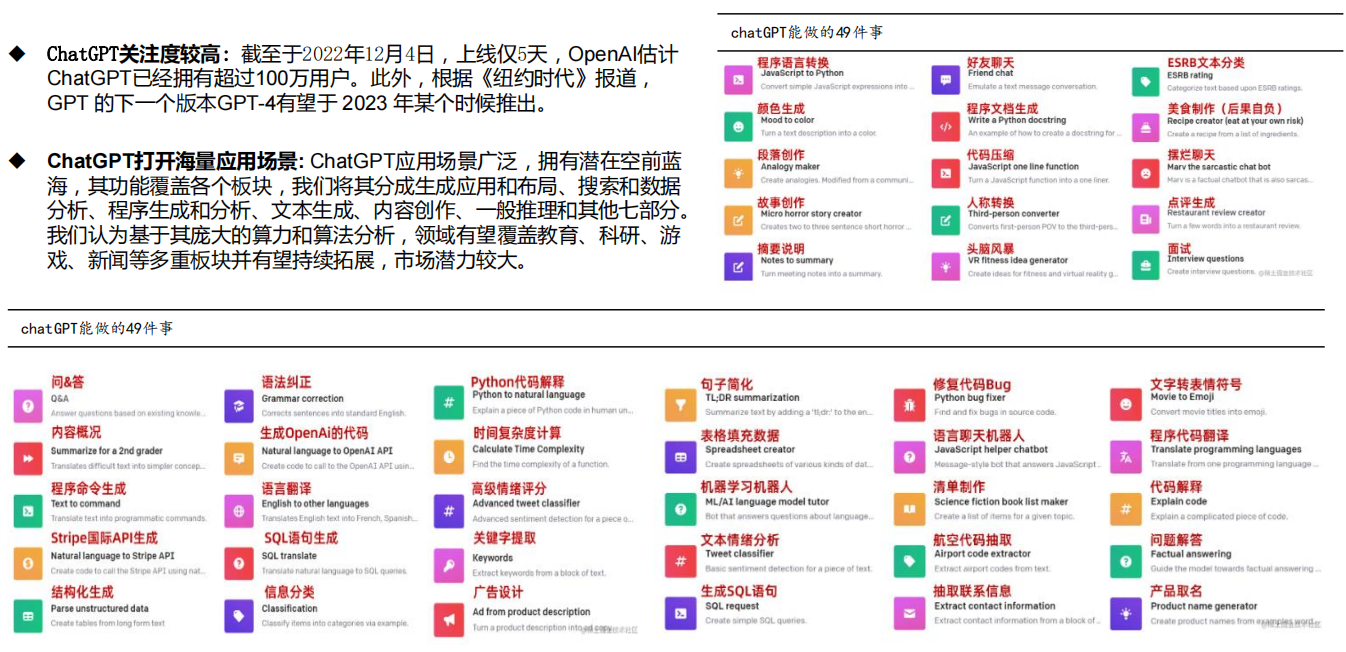Click the 'Natural language to OpenAI API' title
The height and width of the screenshot is (652, 1346).
(x=327, y=451)
